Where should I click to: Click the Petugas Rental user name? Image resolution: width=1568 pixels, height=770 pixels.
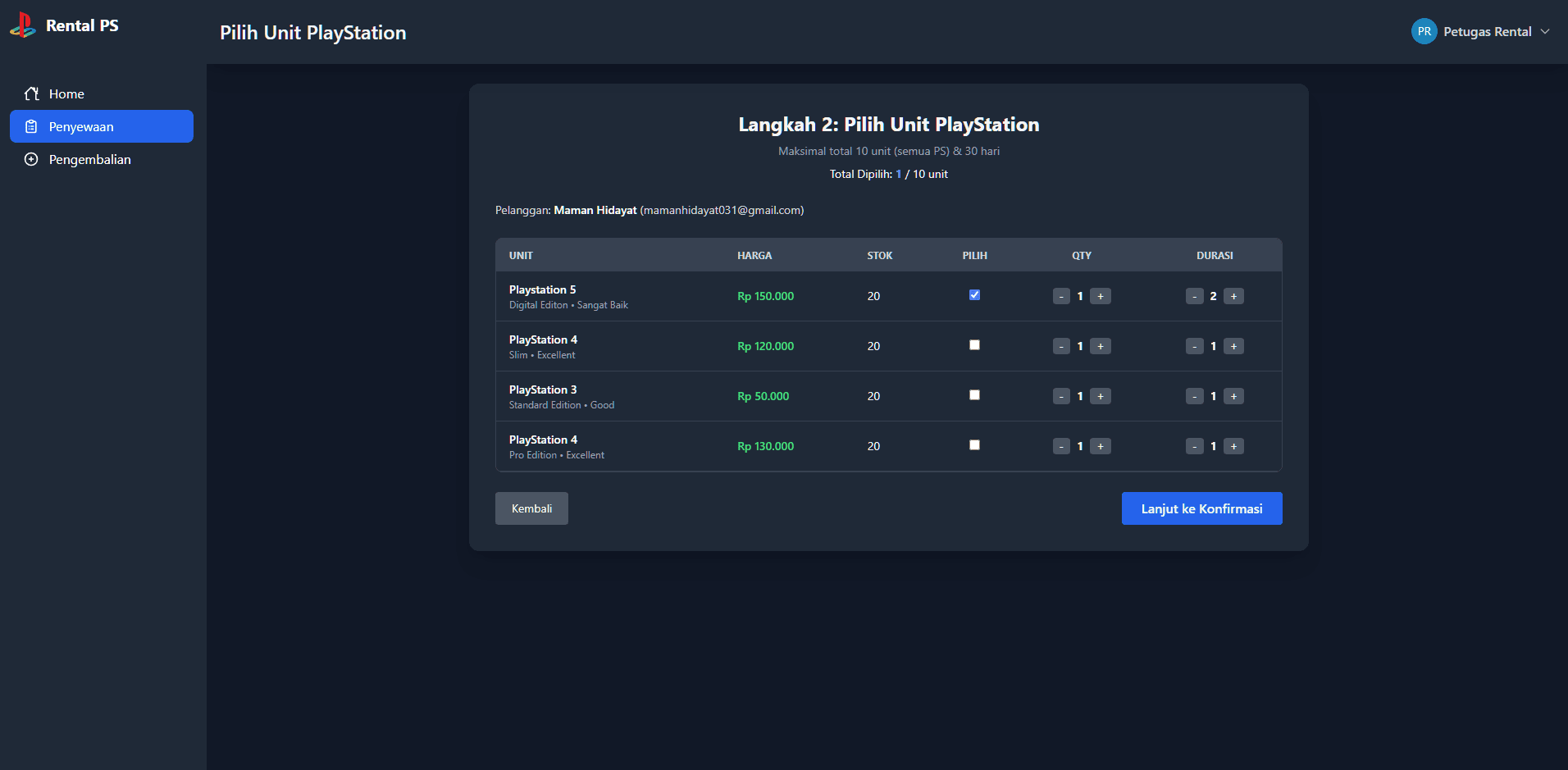pos(1487,31)
